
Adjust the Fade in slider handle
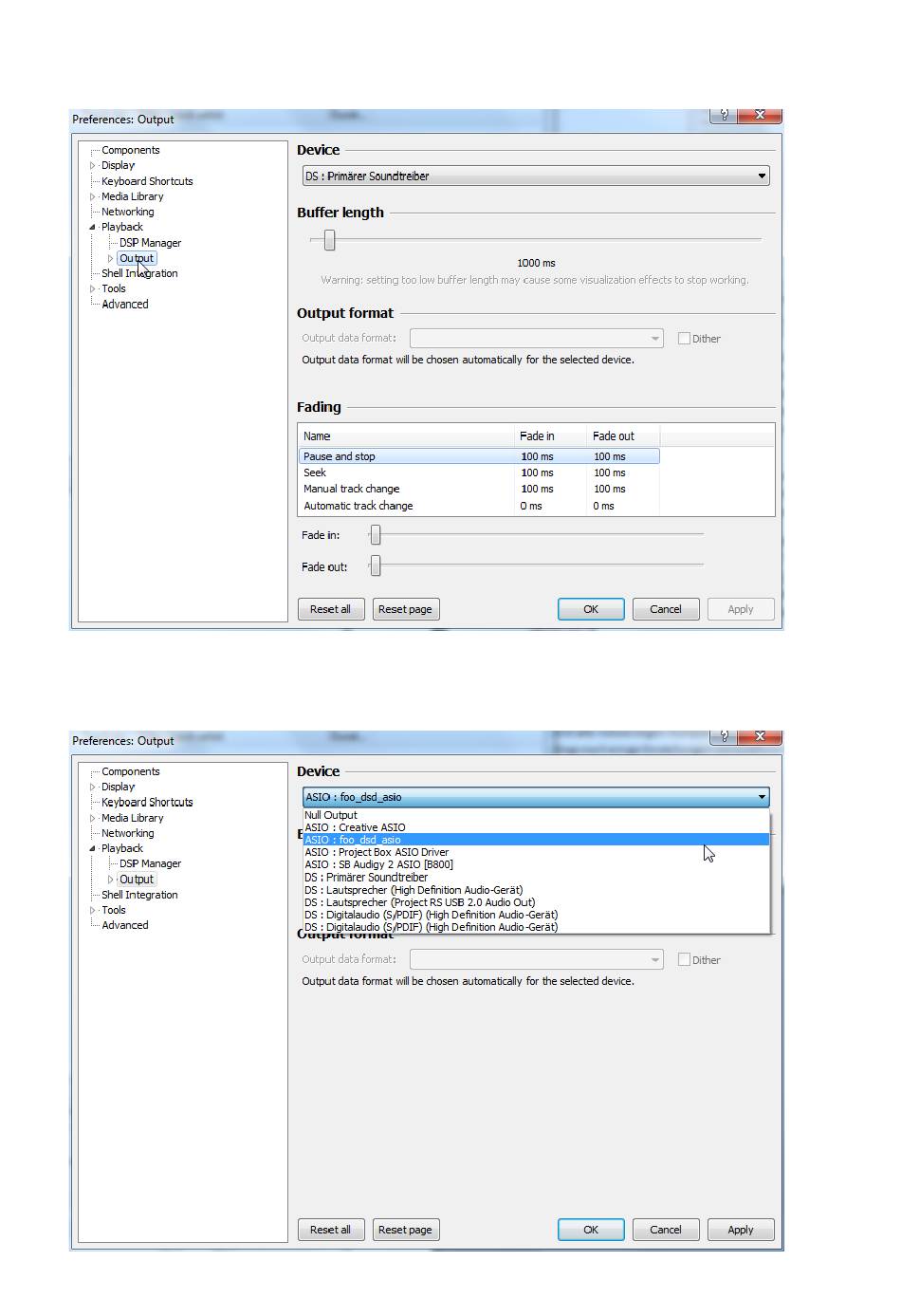coord(376,535)
